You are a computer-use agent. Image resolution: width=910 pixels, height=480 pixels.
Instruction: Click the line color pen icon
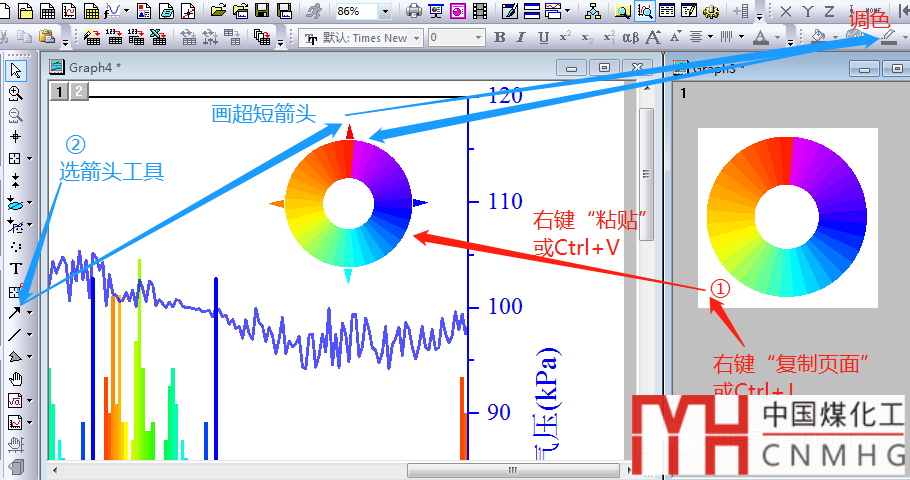point(888,38)
